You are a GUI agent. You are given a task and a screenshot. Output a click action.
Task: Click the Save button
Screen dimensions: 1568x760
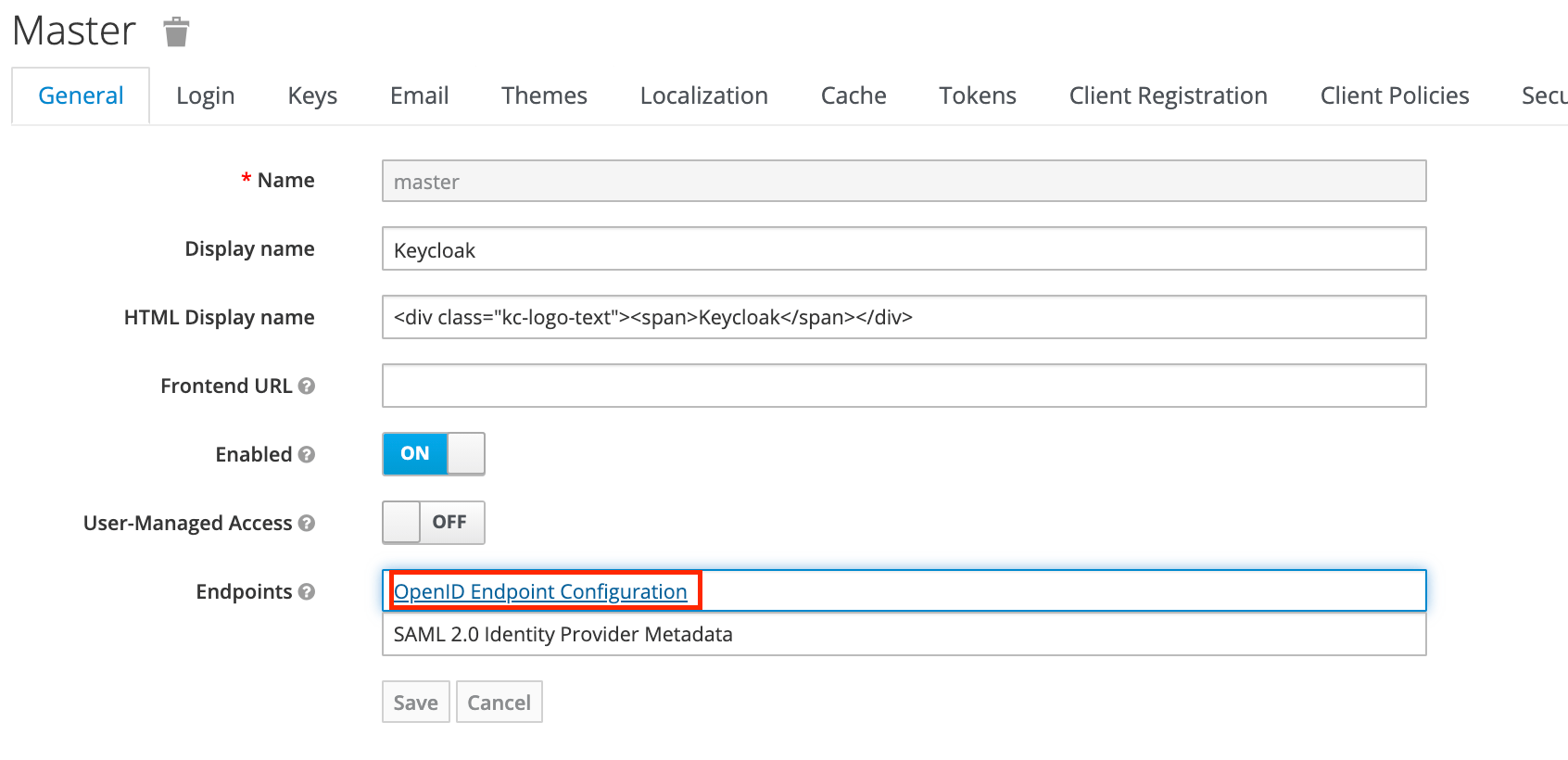coord(416,702)
